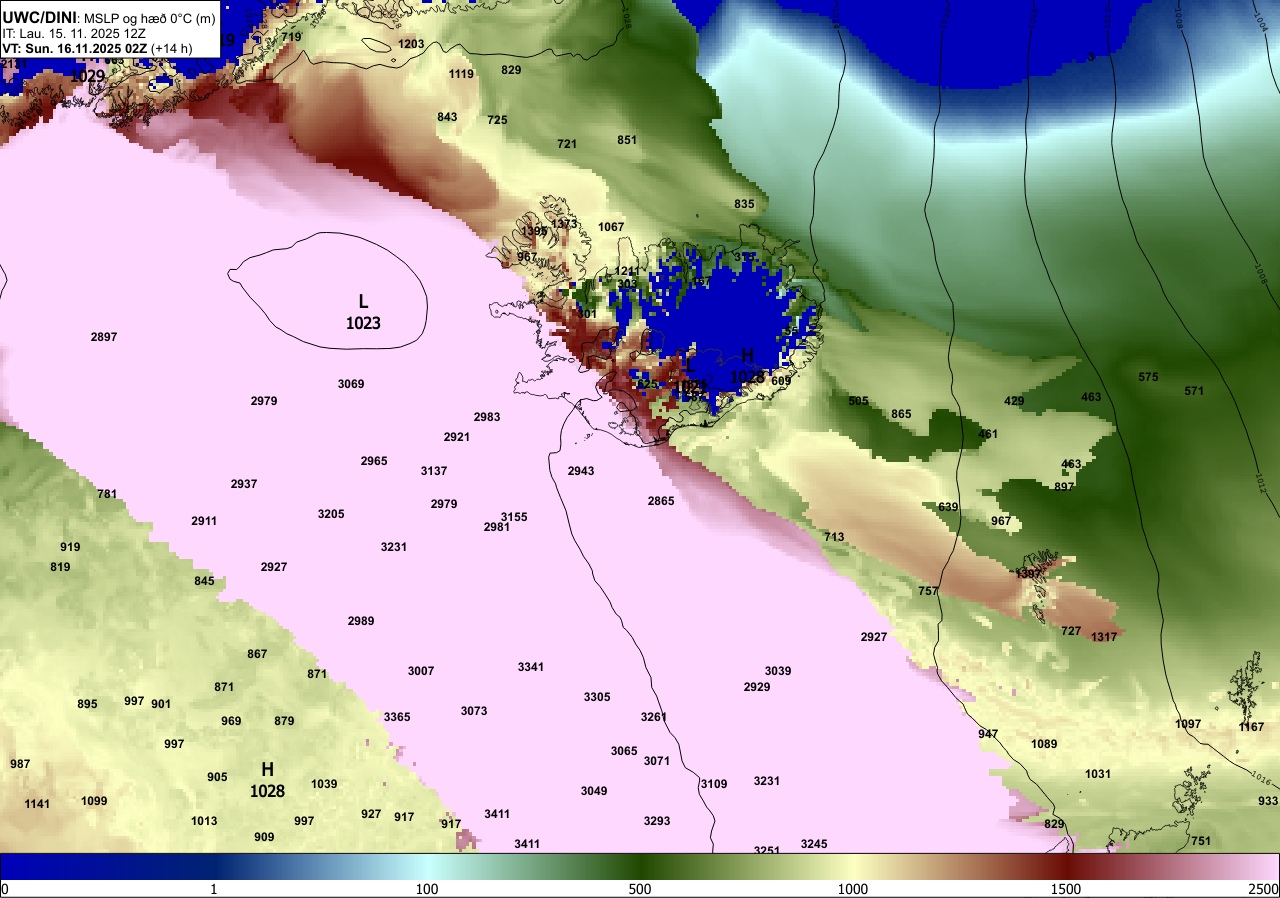Click the number 3245 near the bottom
1280x898 pixels.
(x=814, y=844)
